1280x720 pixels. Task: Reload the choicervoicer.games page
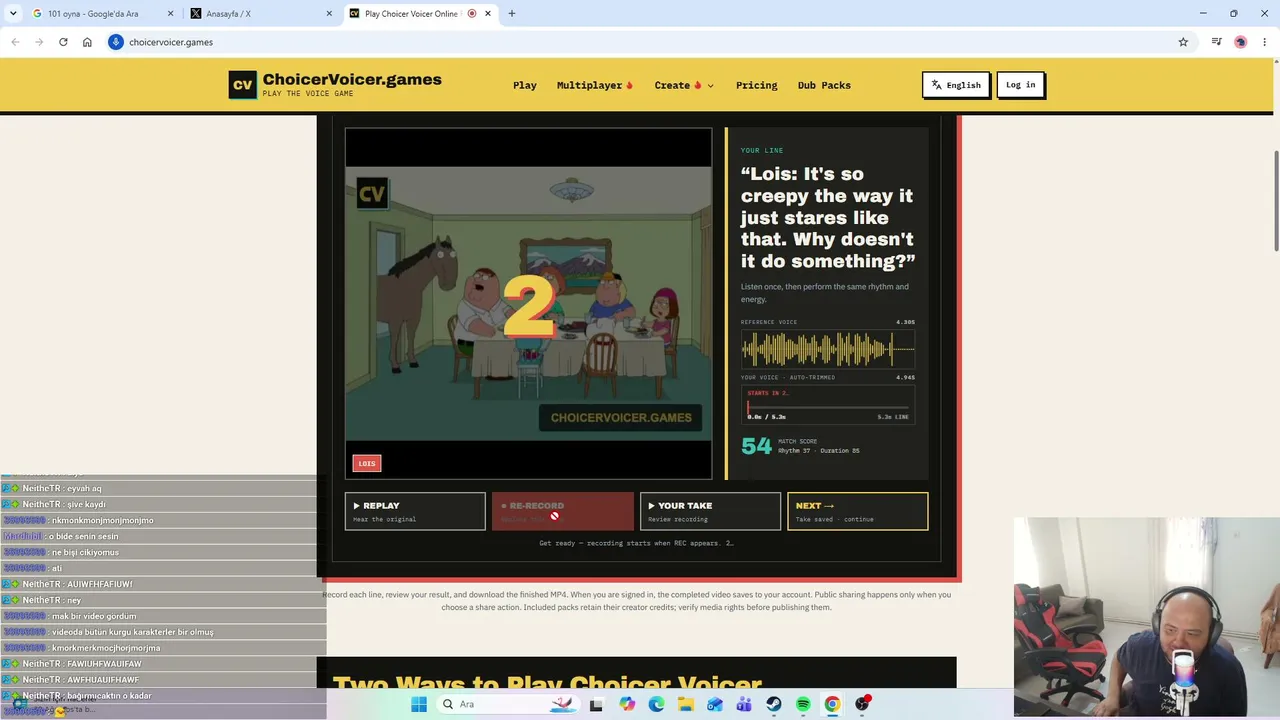click(63, 42)
